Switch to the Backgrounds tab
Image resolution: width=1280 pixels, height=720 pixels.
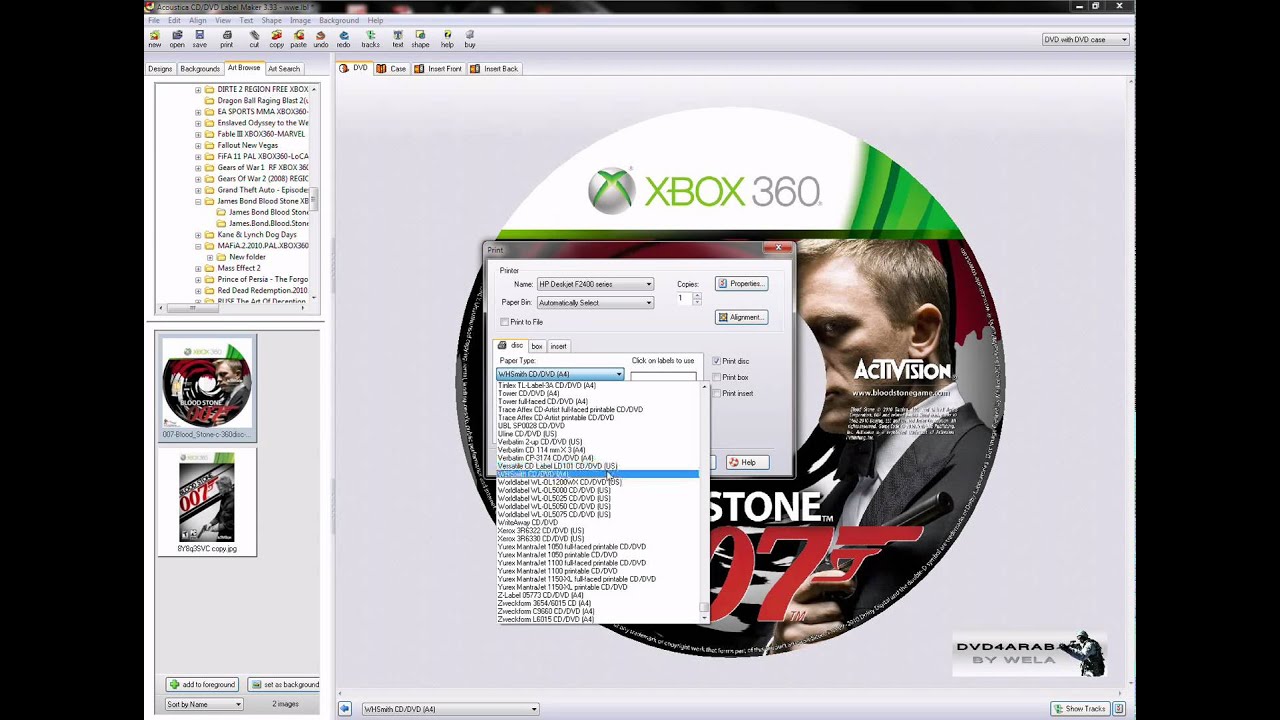click(x=200, y=69)
